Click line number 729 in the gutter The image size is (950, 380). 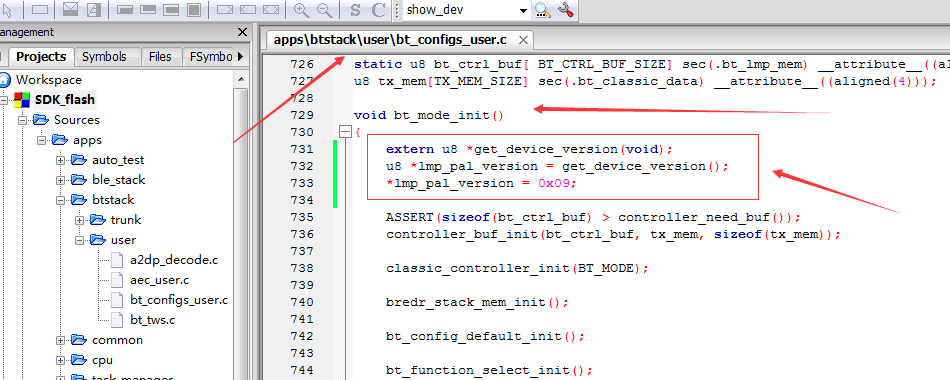coord(302,115)
